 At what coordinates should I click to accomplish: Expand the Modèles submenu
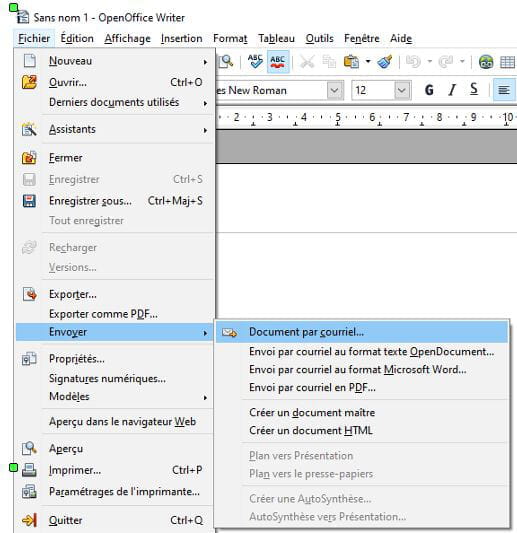(205, 398)
